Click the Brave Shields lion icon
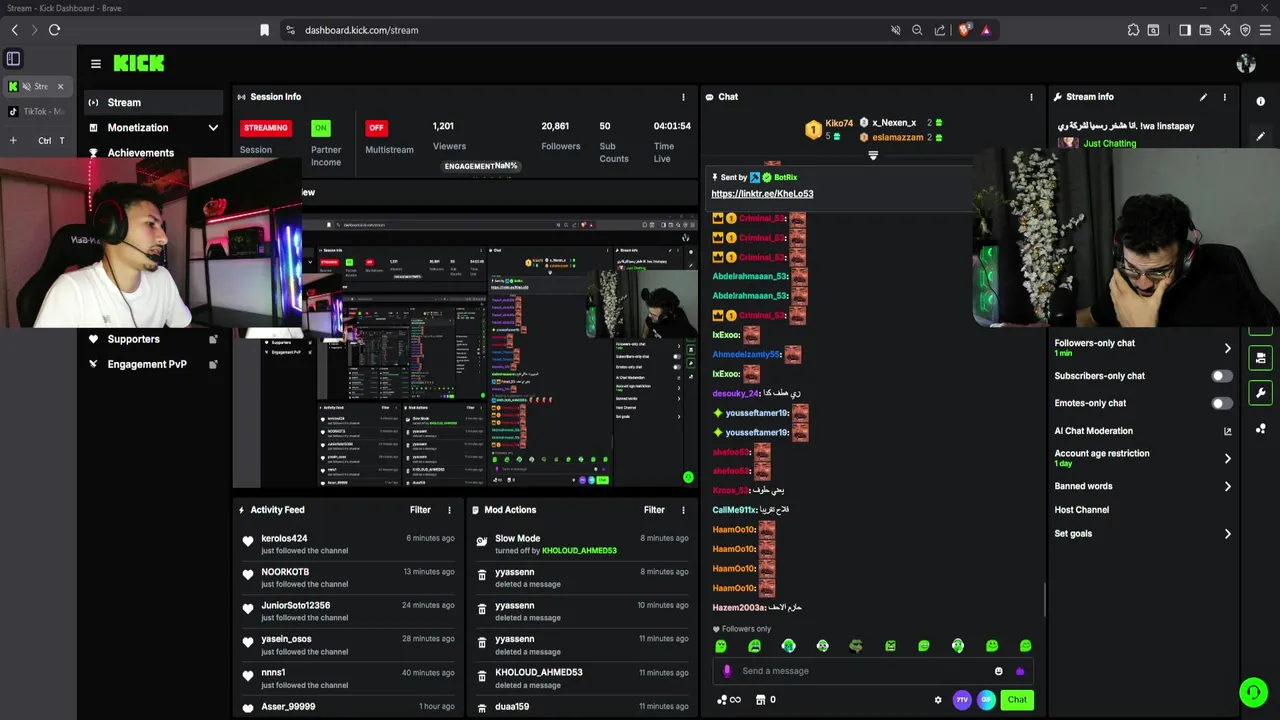This screenshot has width=1280, height=720. 964,30
